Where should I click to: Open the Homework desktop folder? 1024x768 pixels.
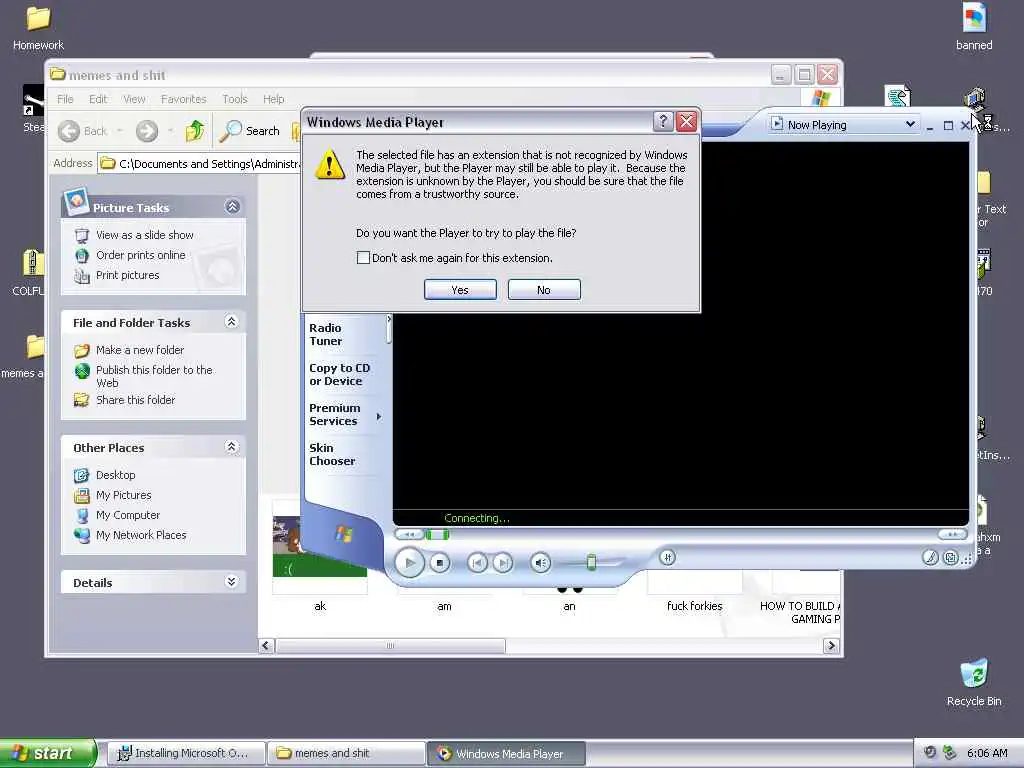coord(38,27)
